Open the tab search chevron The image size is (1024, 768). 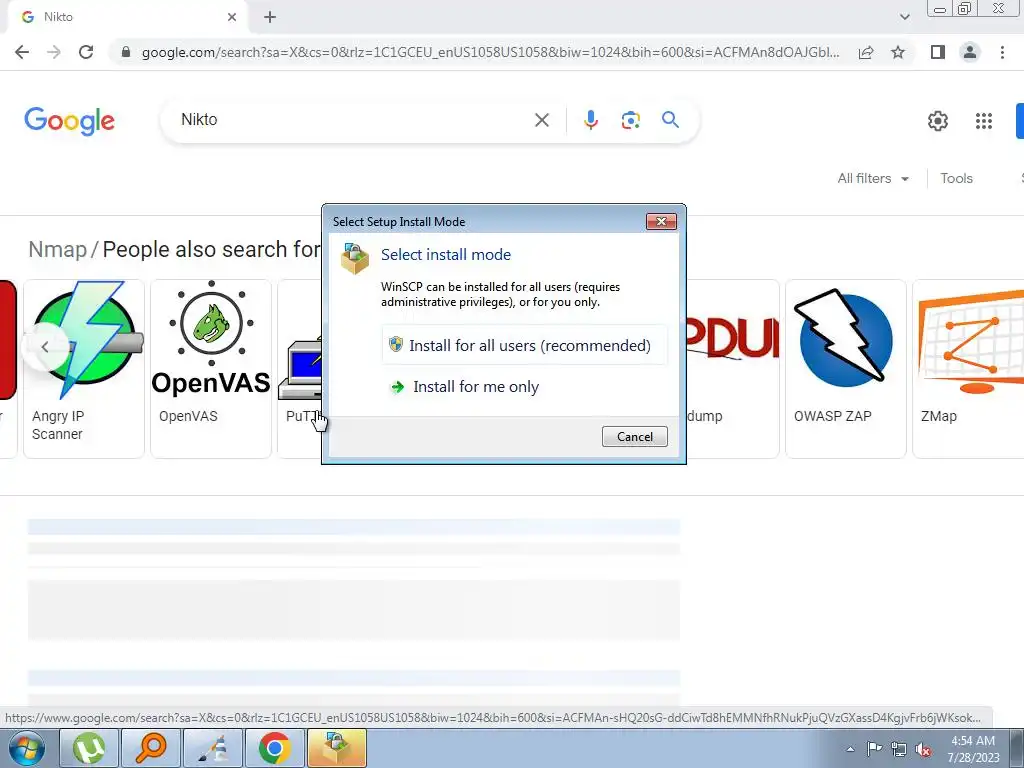tap(904, 17)
